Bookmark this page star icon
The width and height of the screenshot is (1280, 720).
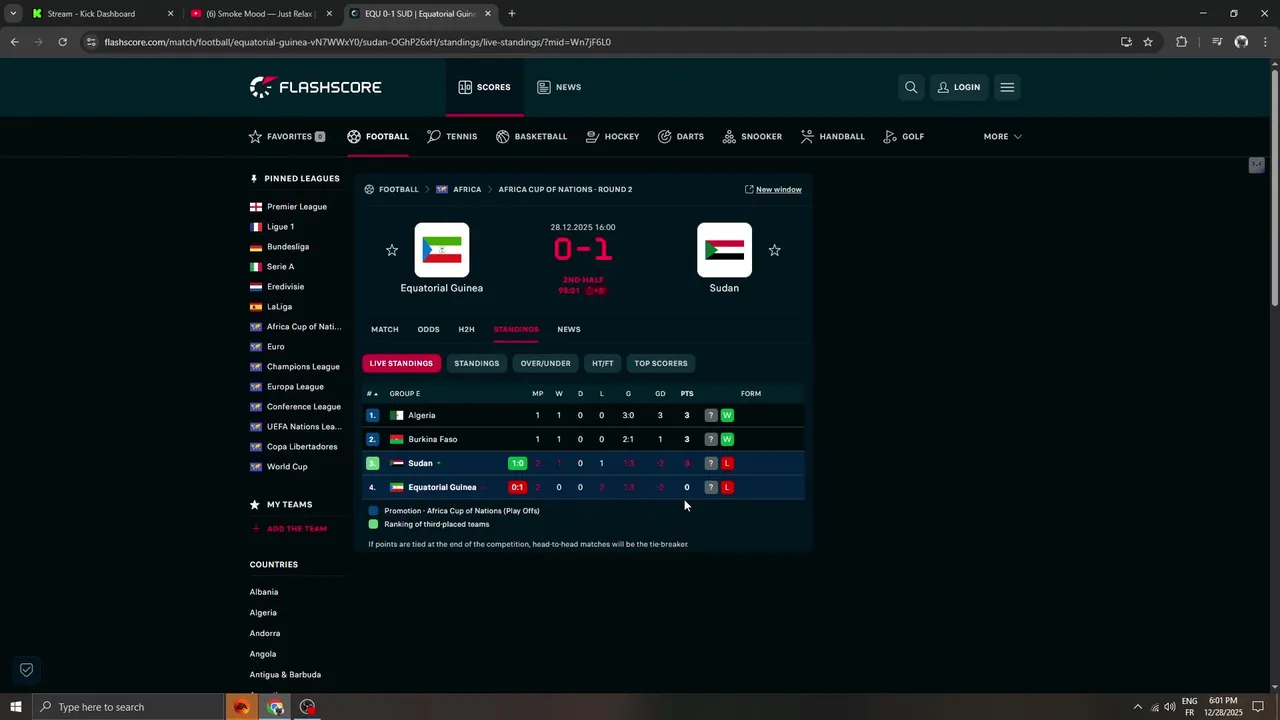tap(1148, 42)
